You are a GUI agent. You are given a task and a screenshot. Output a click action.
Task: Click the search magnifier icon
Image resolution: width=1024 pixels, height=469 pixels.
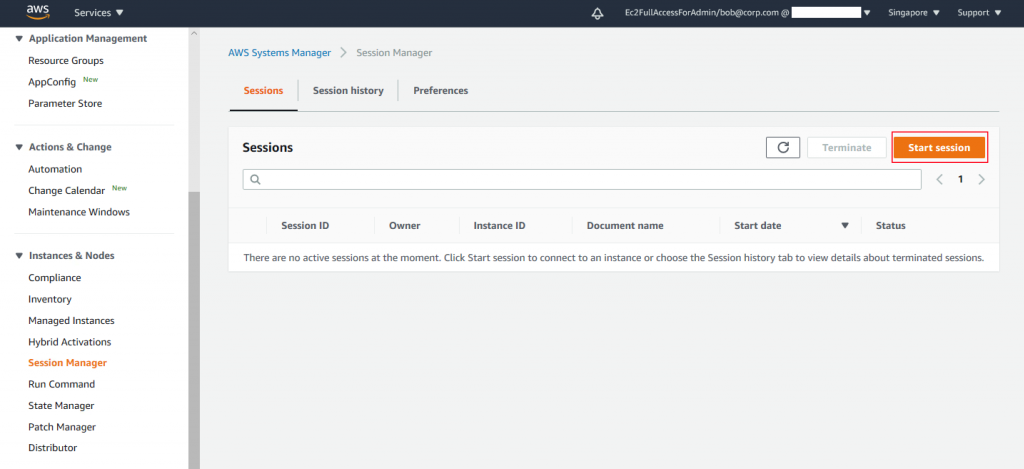click(x=255, y=180)
